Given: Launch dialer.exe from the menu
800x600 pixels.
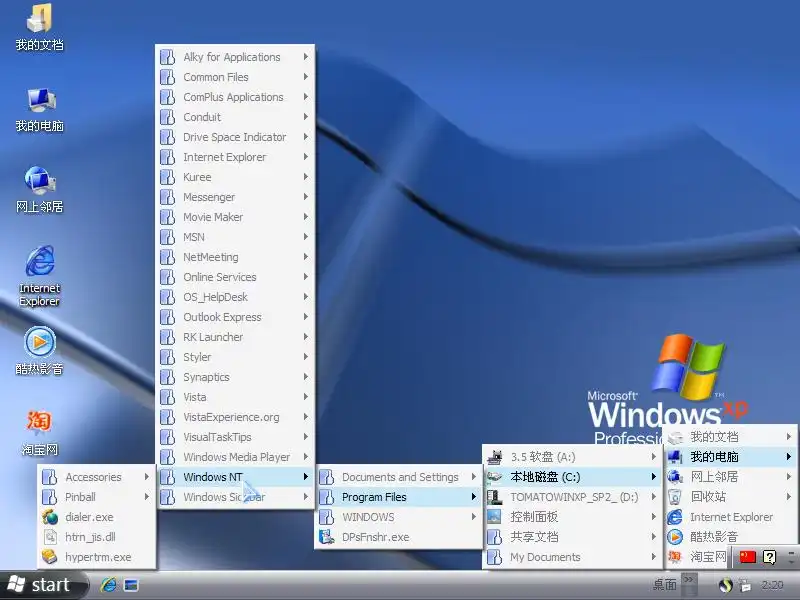Looking at the screenshot, I should click(x=96, y=517).
